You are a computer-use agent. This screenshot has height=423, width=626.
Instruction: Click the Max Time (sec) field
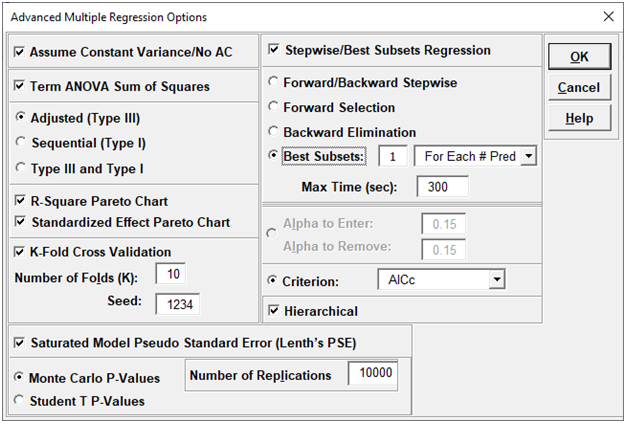(x=443, y=186)
